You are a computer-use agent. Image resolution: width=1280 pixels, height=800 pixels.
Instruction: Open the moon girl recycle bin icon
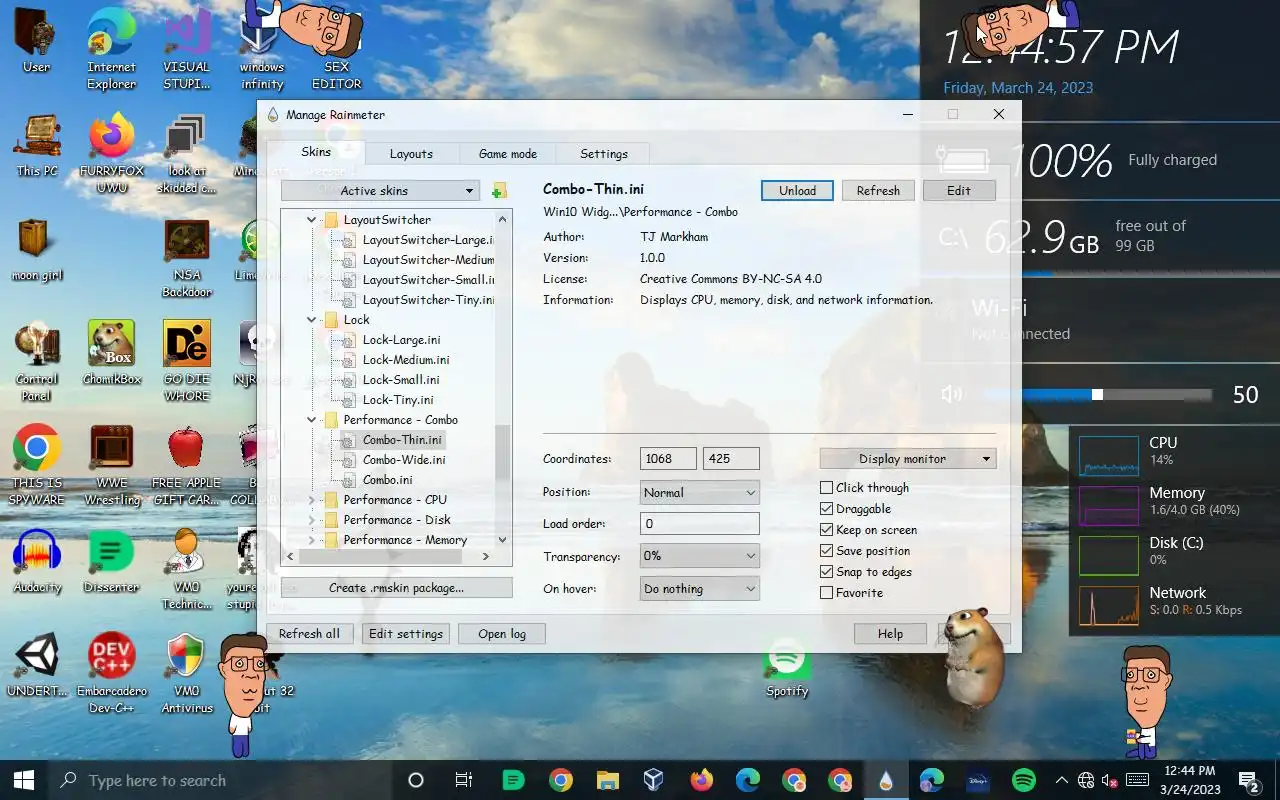37,250
